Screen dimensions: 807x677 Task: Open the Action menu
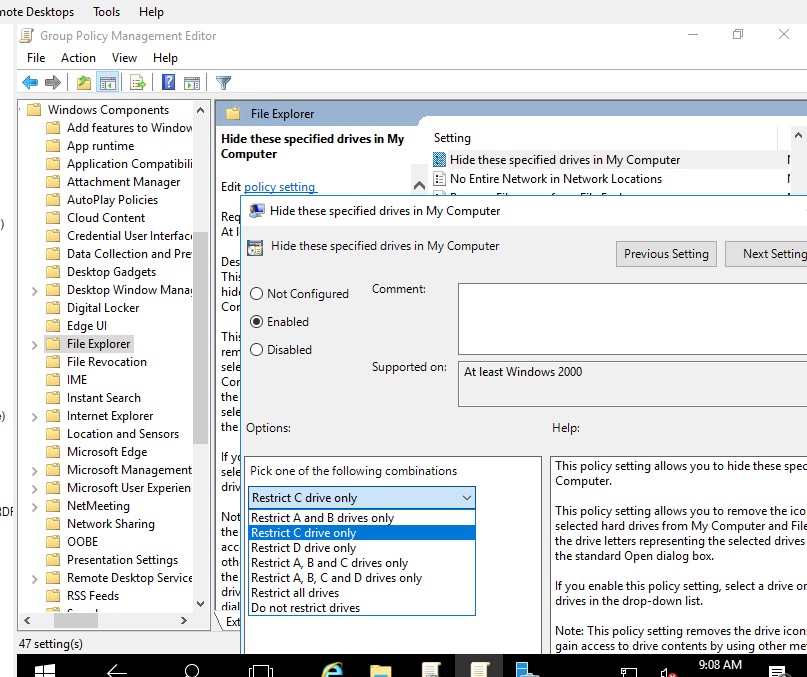[x=78, y=57]
